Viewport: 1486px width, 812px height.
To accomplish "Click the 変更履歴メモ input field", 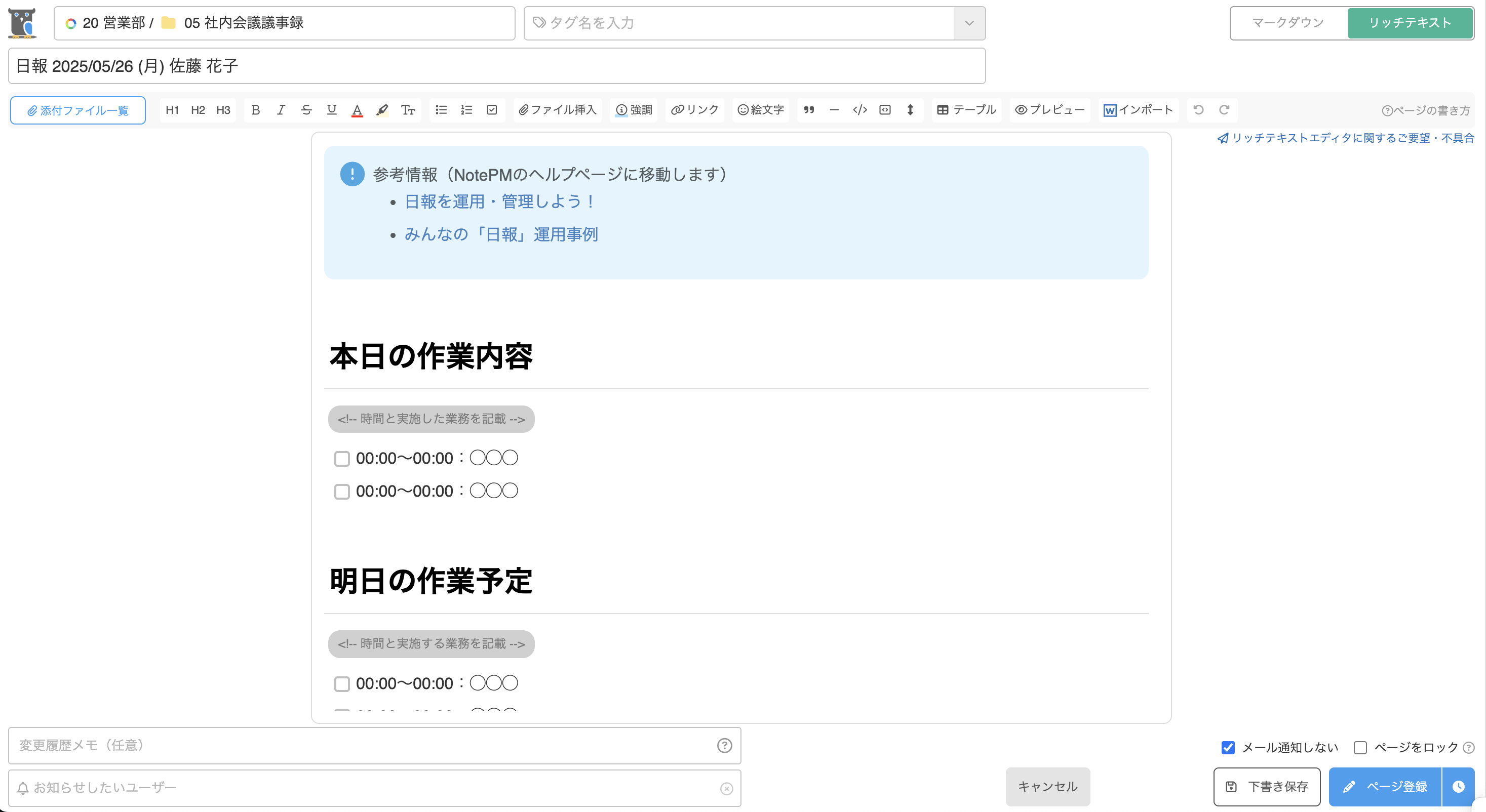I will pos(374,746).
